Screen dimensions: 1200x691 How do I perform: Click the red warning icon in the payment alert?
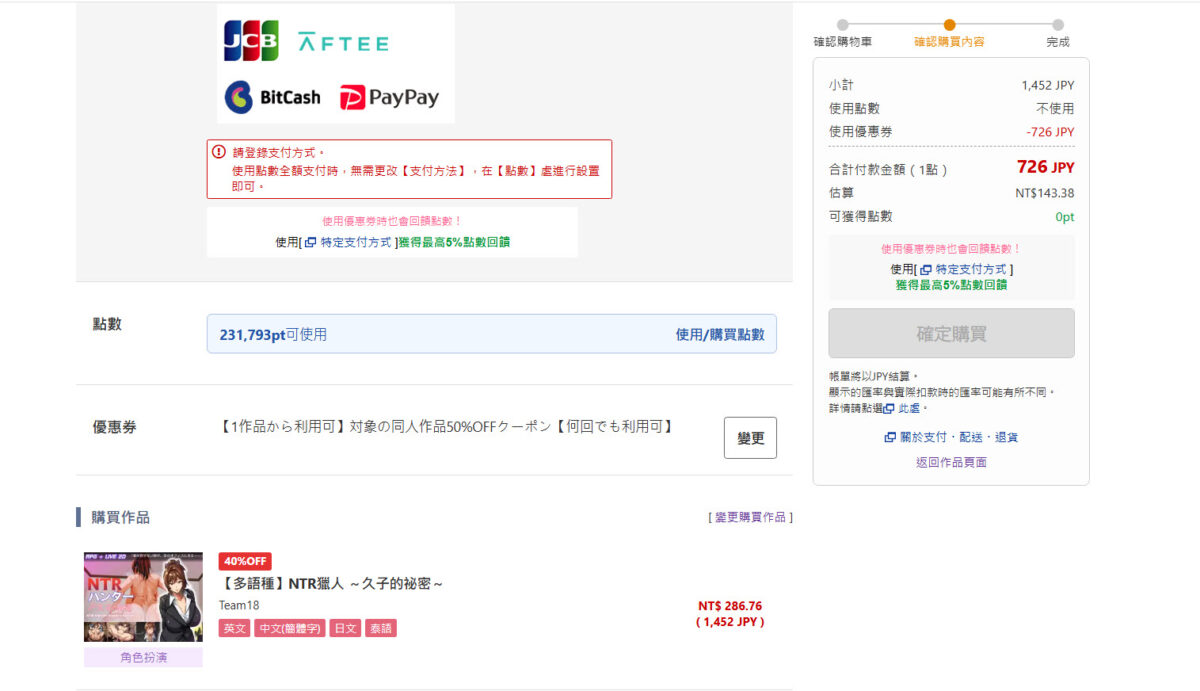click(x=219, y=152)
